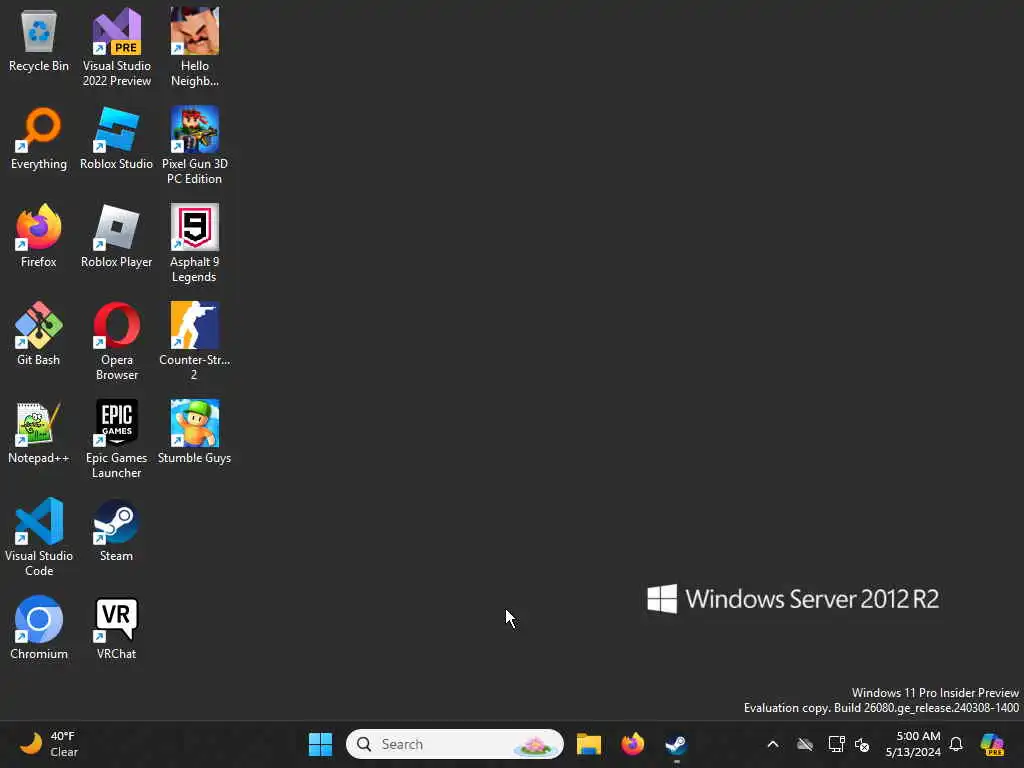Image resolution: width=1024 pixels, height=768 pixels.
Task: Select the Stumble Guys shortcut
Action: tap(195, 432)
